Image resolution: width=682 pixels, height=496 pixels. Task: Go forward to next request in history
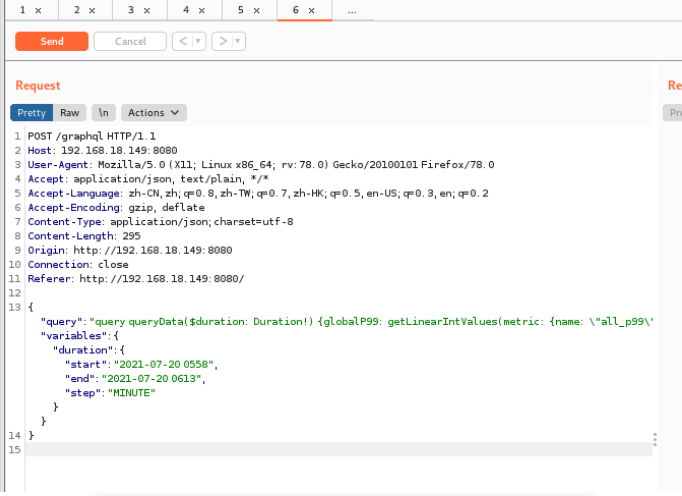click(x=223, y=41)
